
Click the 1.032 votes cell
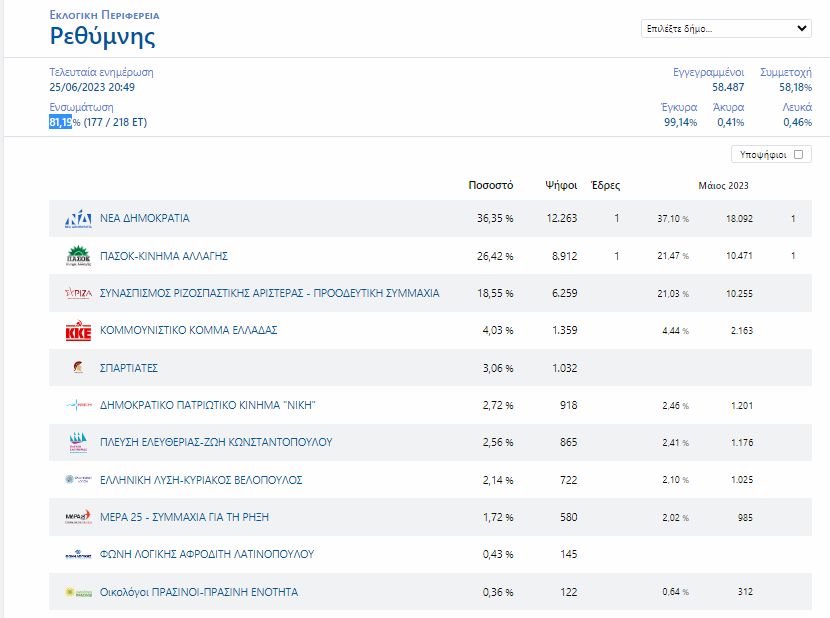pos(564,368)
